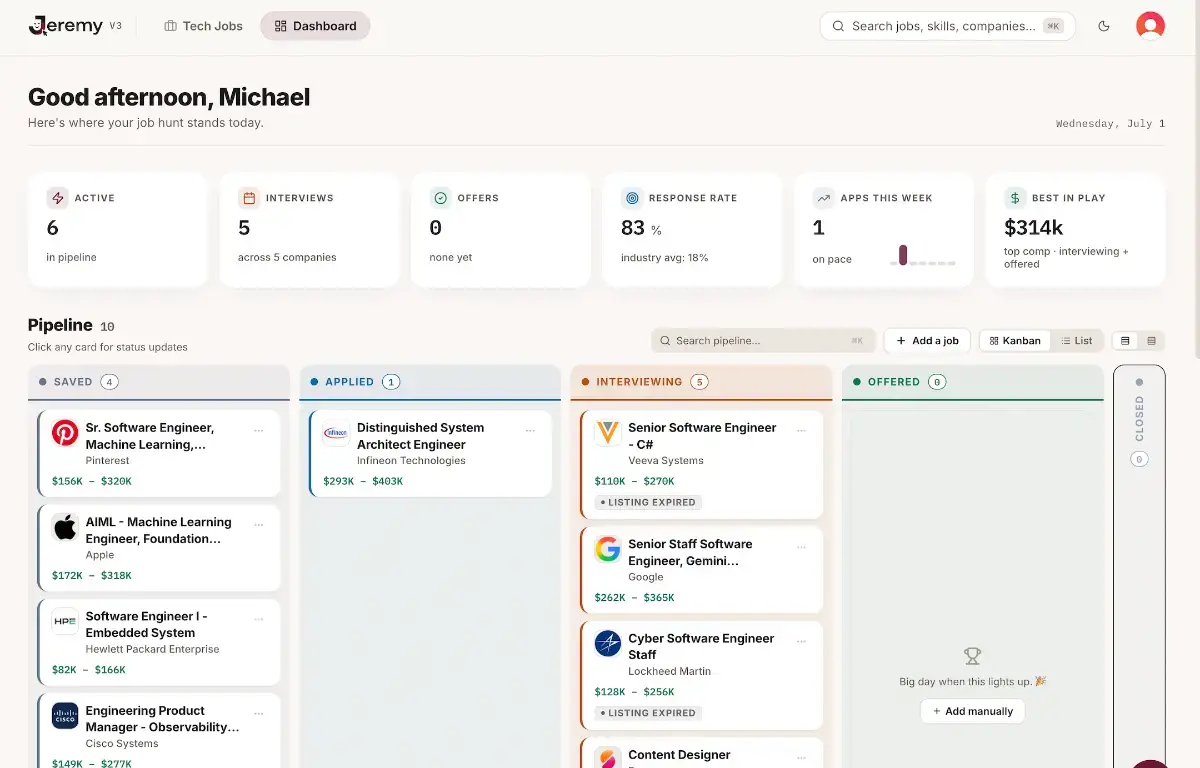Screen dimensions: 1200x768
Task: Click the Offered column header
Action: [973, 382]
